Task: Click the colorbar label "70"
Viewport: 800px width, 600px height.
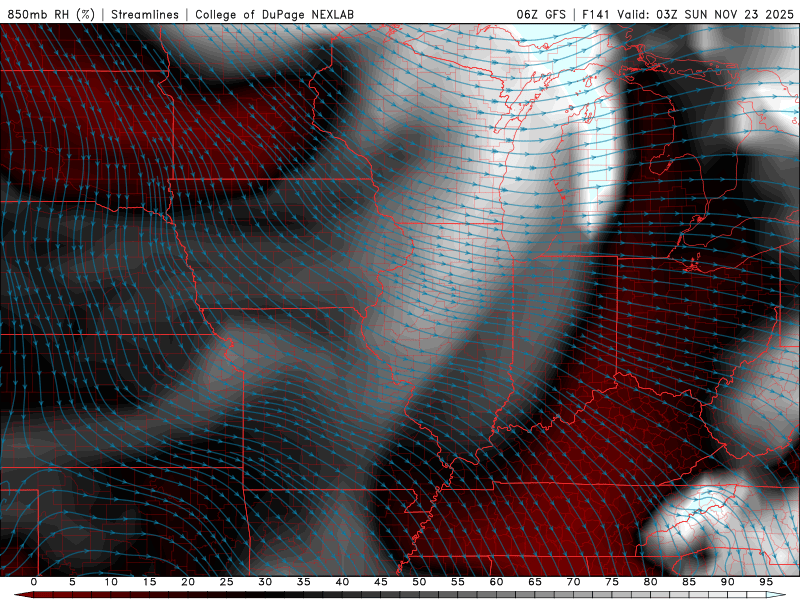Action: click(x=573, y=582)
